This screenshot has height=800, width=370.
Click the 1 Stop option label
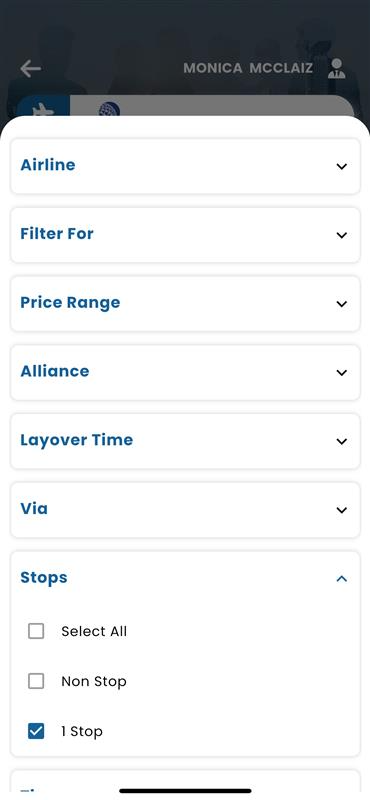[82, 731]
